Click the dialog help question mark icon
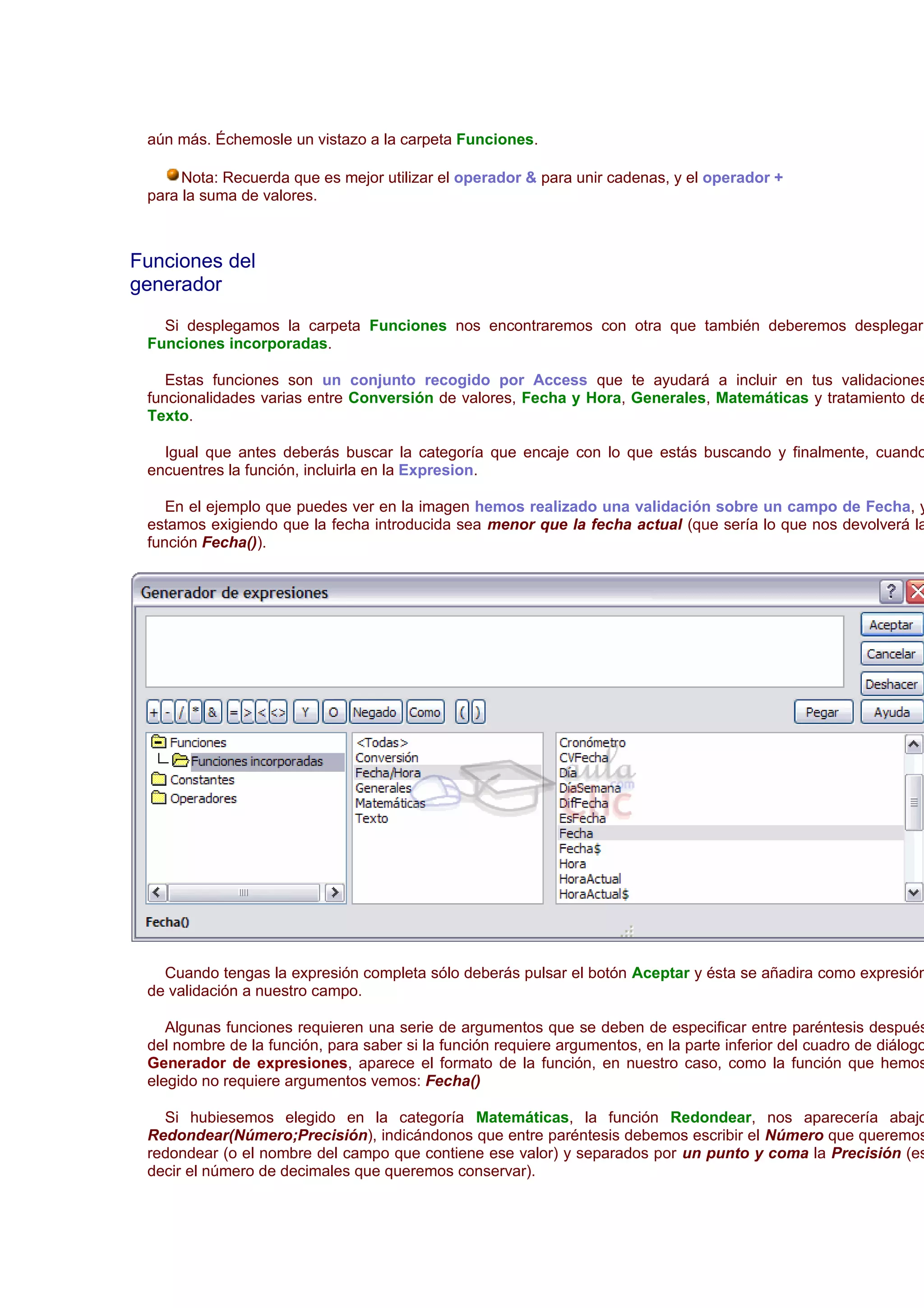Screen dimensions: 924x1308 (891, 592)
